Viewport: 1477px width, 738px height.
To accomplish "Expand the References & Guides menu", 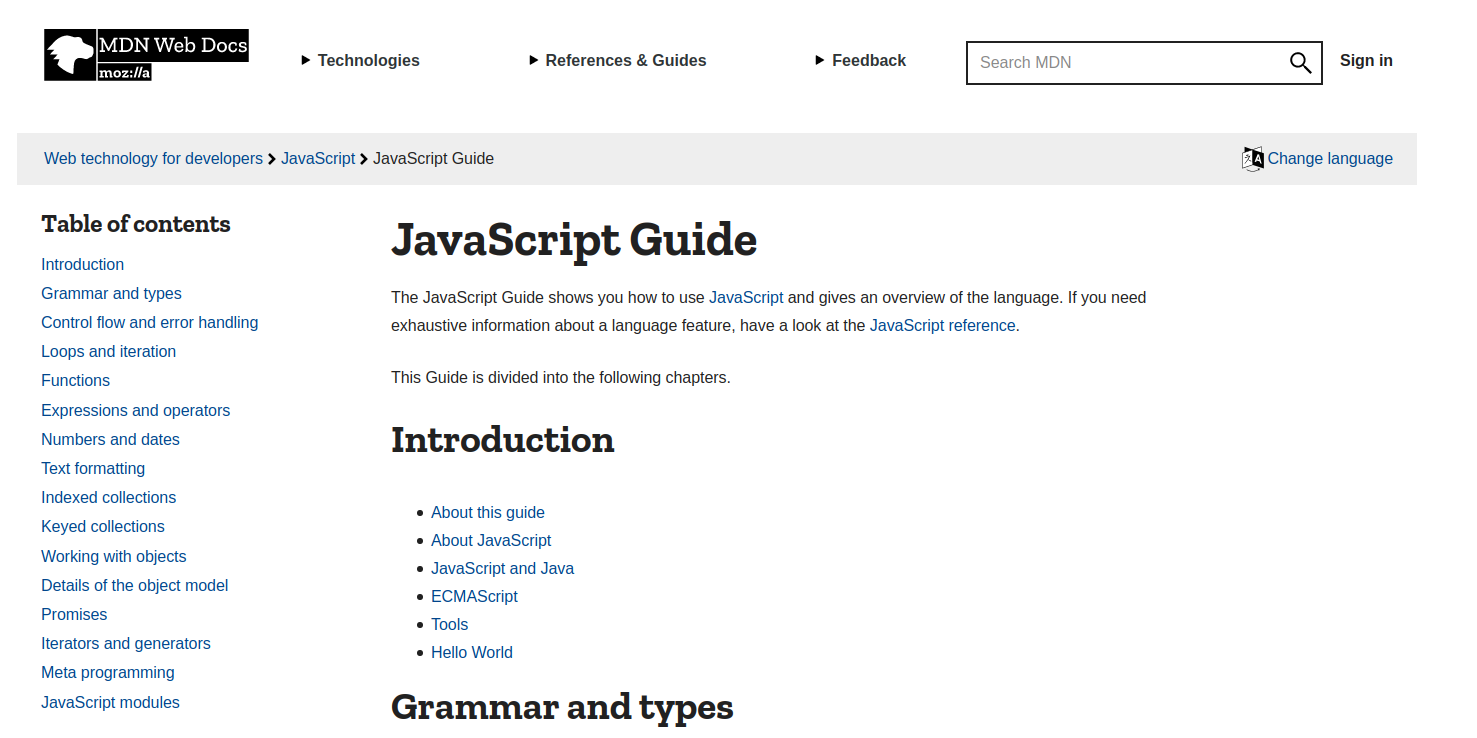I will 617,61.
